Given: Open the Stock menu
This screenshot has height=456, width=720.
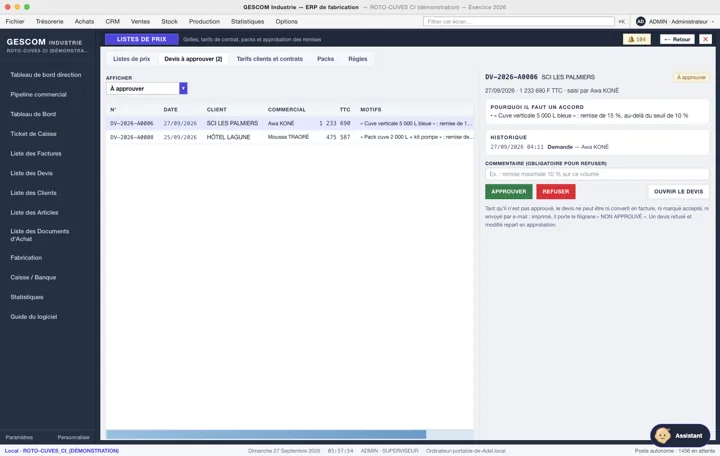Looking at the screenshot, I should pos(169,22).
